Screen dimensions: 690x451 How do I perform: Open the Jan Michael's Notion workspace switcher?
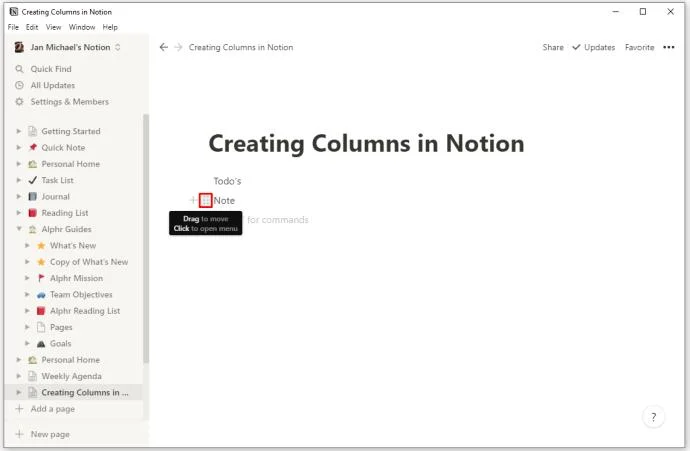68,47
